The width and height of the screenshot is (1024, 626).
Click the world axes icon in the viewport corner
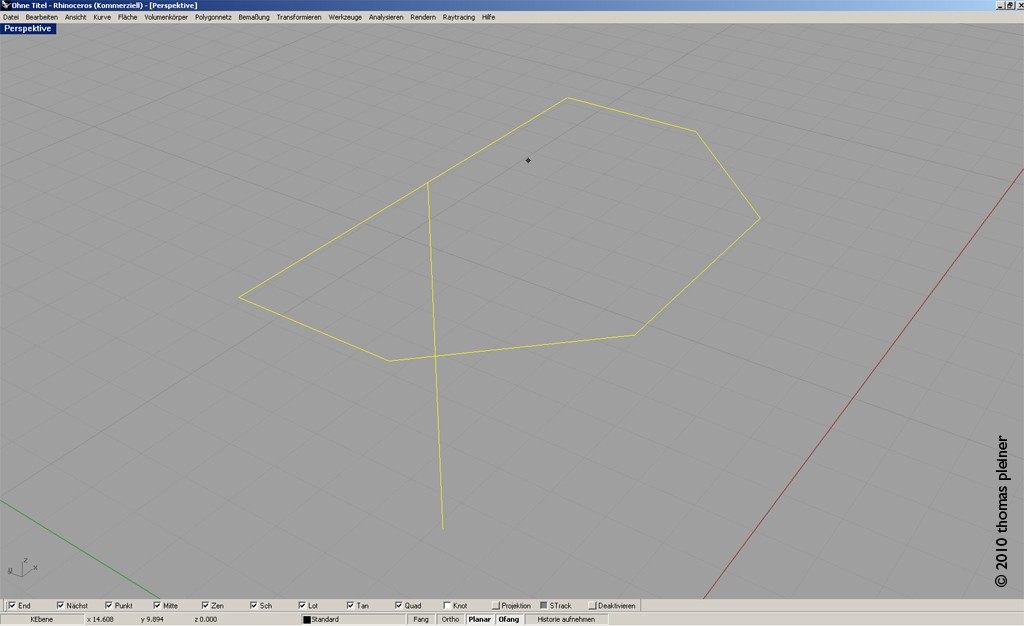tap(22, 567)
